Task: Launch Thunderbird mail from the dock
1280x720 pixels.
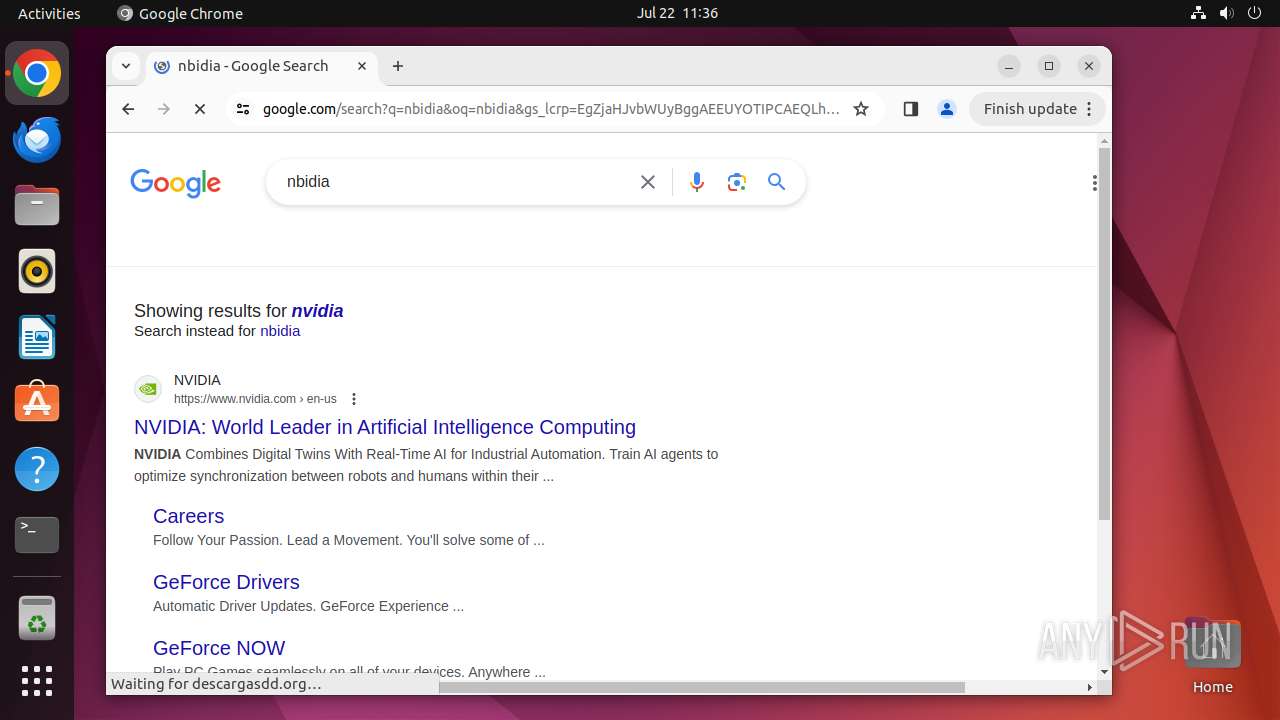Action: [37, 140]
